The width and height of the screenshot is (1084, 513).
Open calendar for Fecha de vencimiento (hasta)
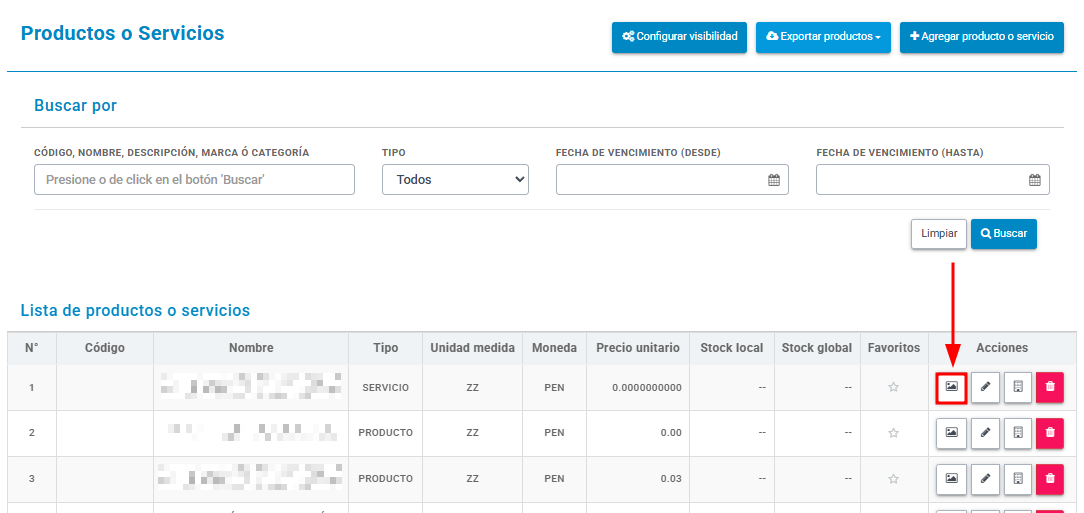point(1034,180)
